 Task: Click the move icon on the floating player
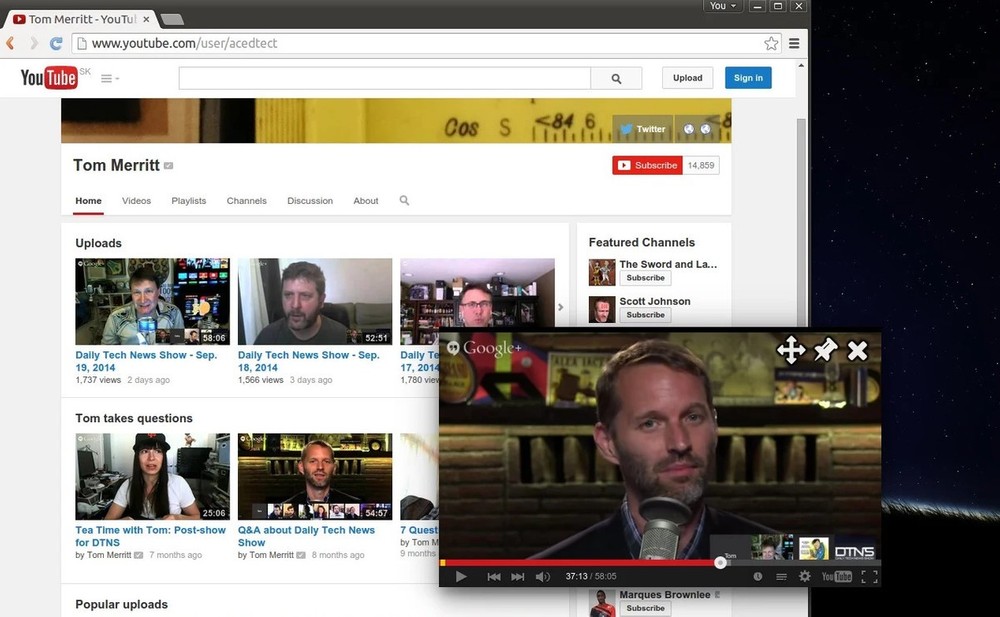[790, 350]
